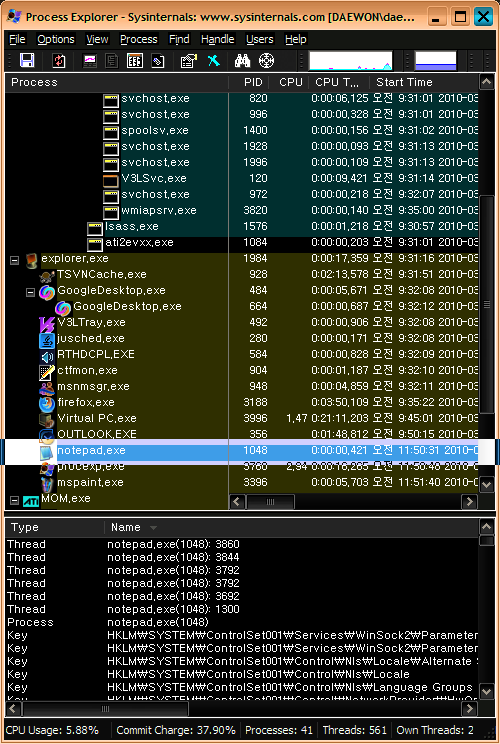Open the Help menu
This screenshot has width=500, height=744.
click(296, 39)
